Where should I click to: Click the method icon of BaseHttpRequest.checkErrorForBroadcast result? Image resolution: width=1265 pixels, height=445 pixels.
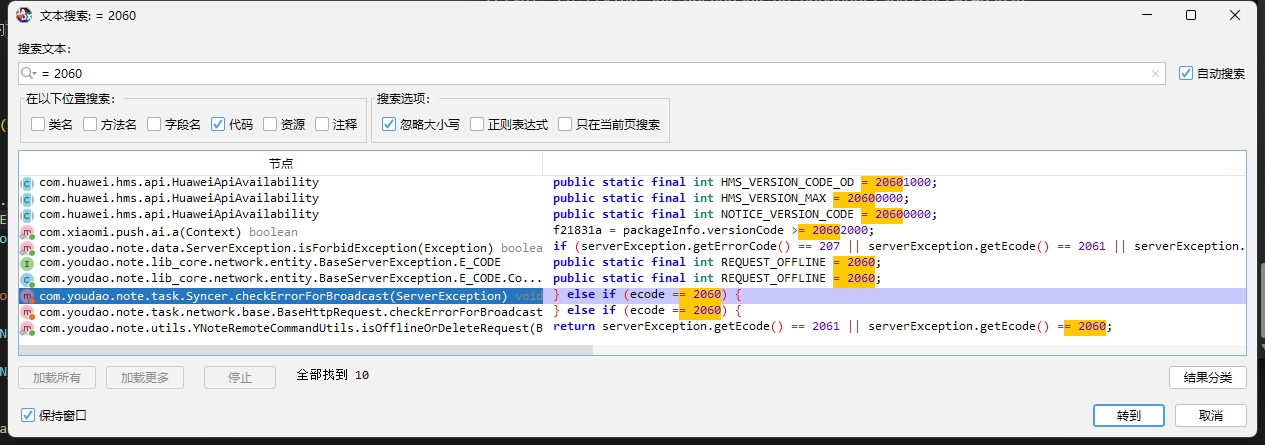click(x=27, y=312)
